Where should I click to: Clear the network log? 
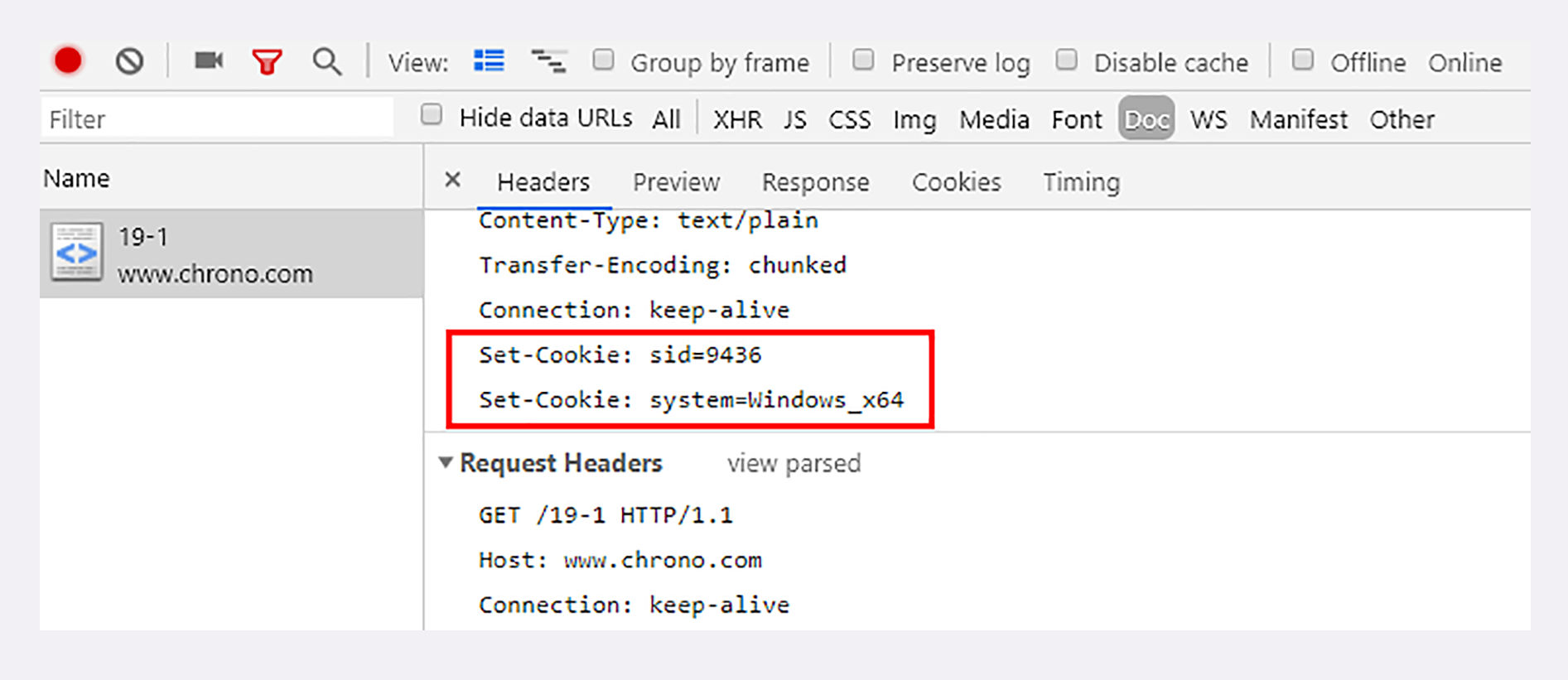click(129, 61)
